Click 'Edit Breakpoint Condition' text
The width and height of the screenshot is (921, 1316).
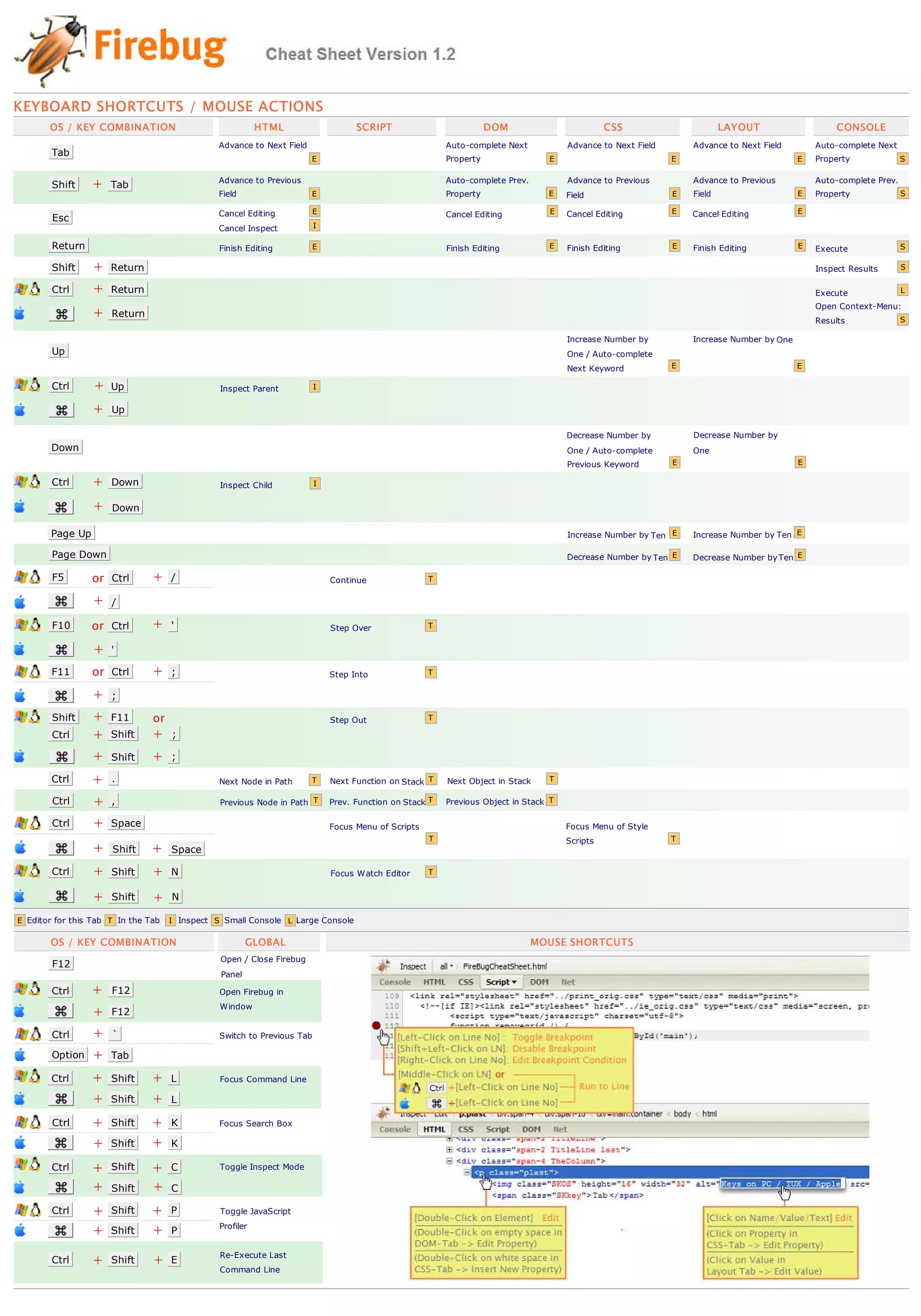[569, 1060]
